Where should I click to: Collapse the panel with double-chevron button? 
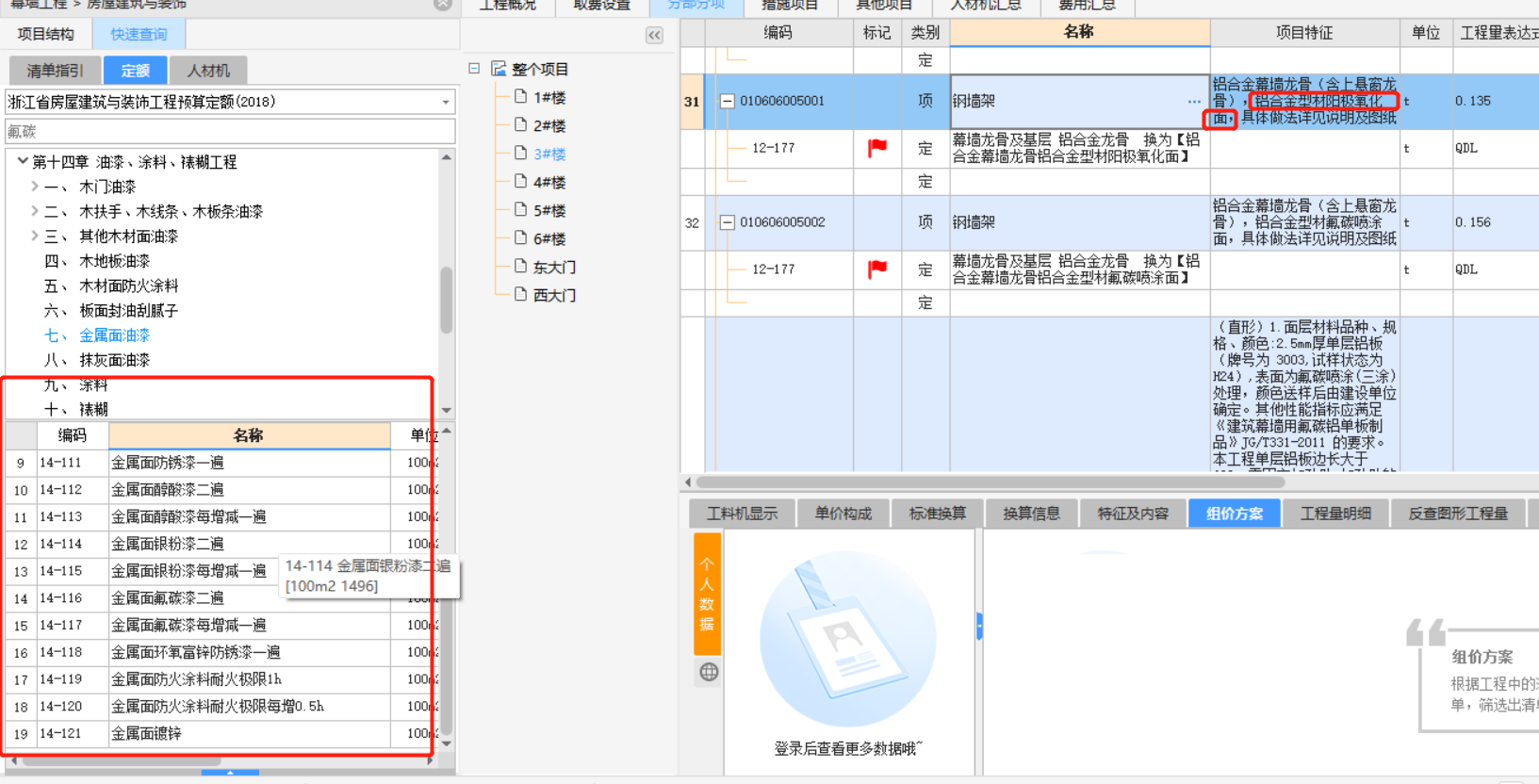tap(654, 36)
